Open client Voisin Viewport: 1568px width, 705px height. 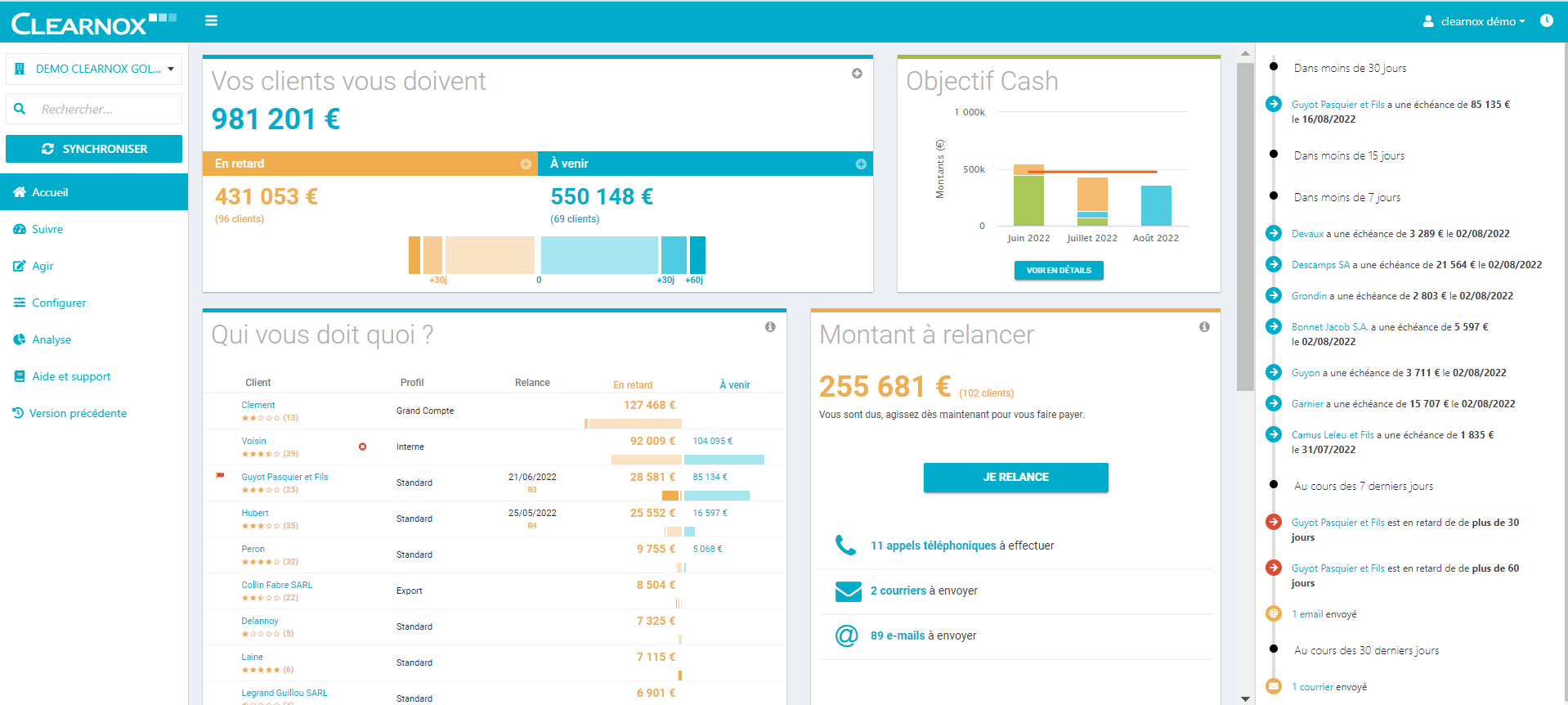tap(253, 441)
